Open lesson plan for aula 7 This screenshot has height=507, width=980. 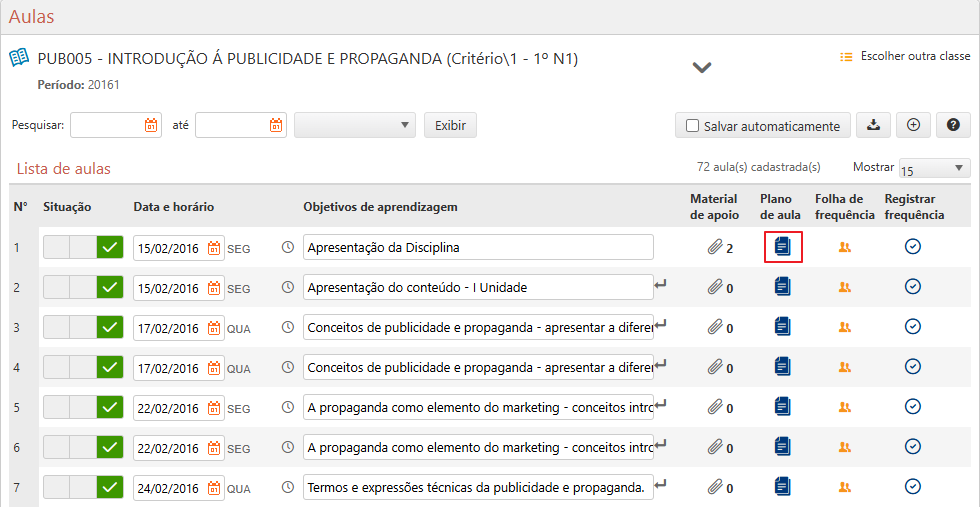pos(783,486)
